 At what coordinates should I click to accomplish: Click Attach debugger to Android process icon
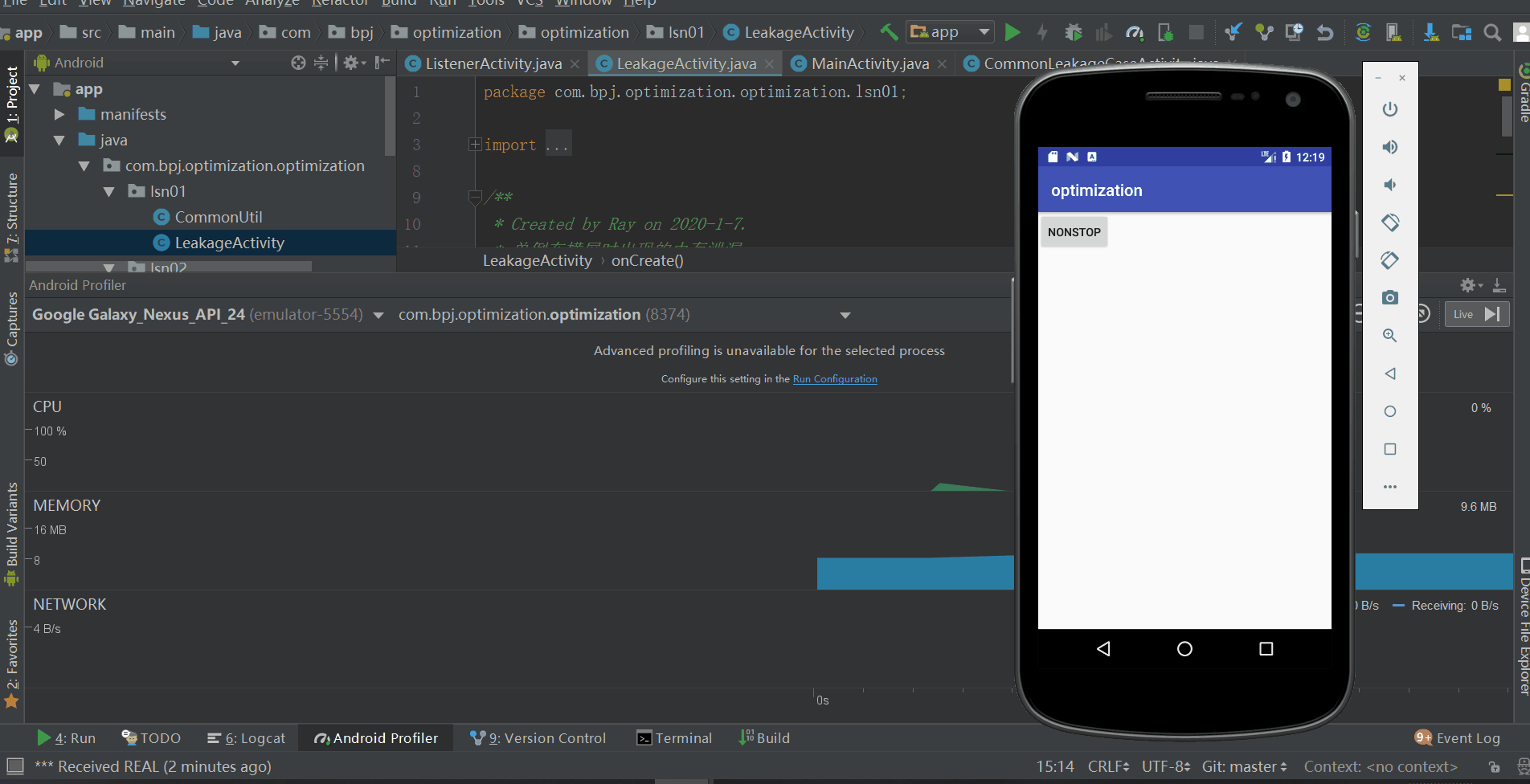point(1165,32)
